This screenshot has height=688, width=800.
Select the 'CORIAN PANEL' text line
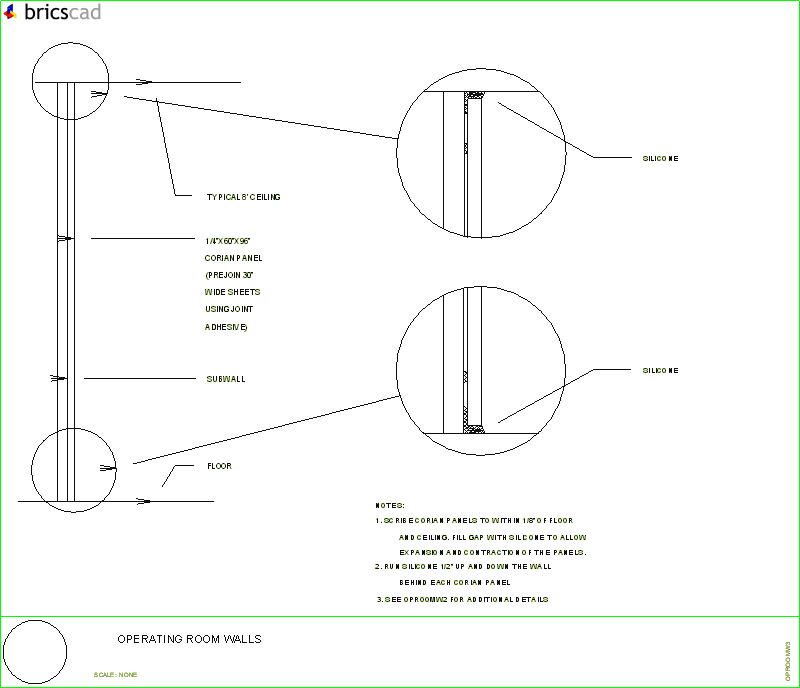pos(233,258)
